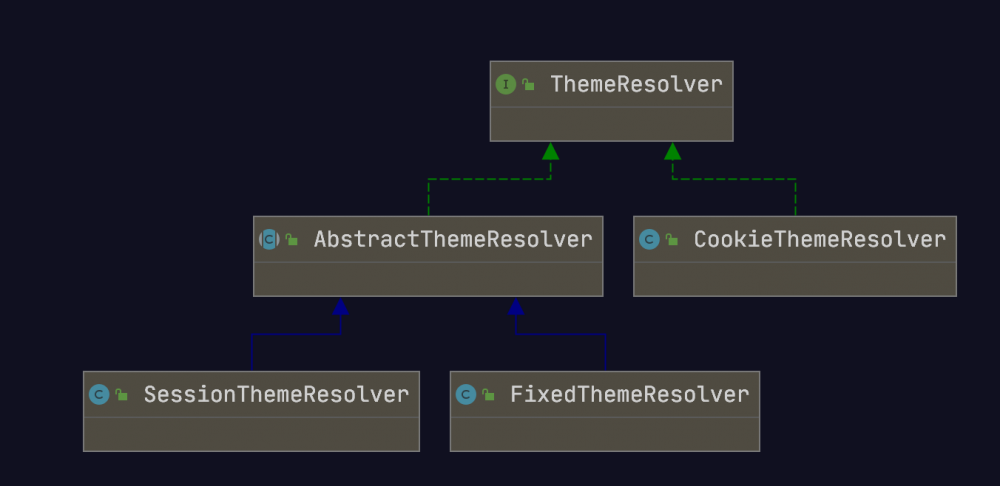
Task: Select the FixedThemeResolver class label
Action: [x=629, y=395]
